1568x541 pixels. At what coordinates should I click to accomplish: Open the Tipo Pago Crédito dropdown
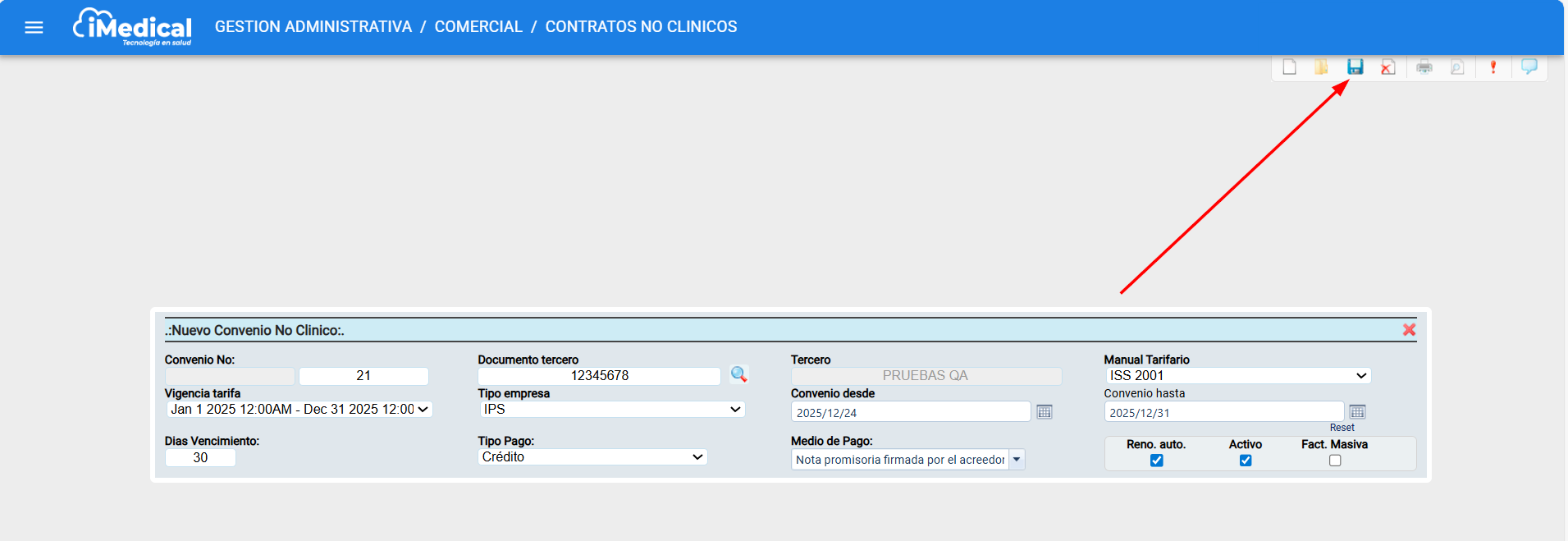point(592,456)
